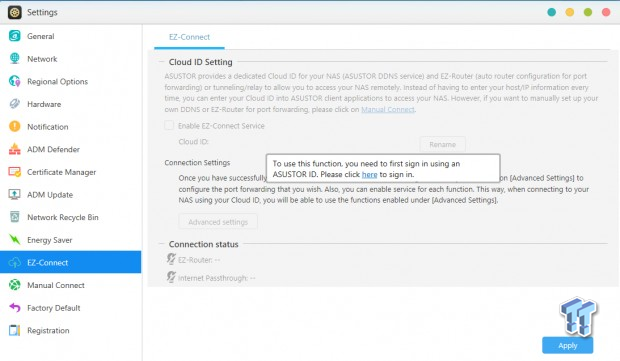Select Factory Default option
Screen dimensions: 620x361
[70, 307]
